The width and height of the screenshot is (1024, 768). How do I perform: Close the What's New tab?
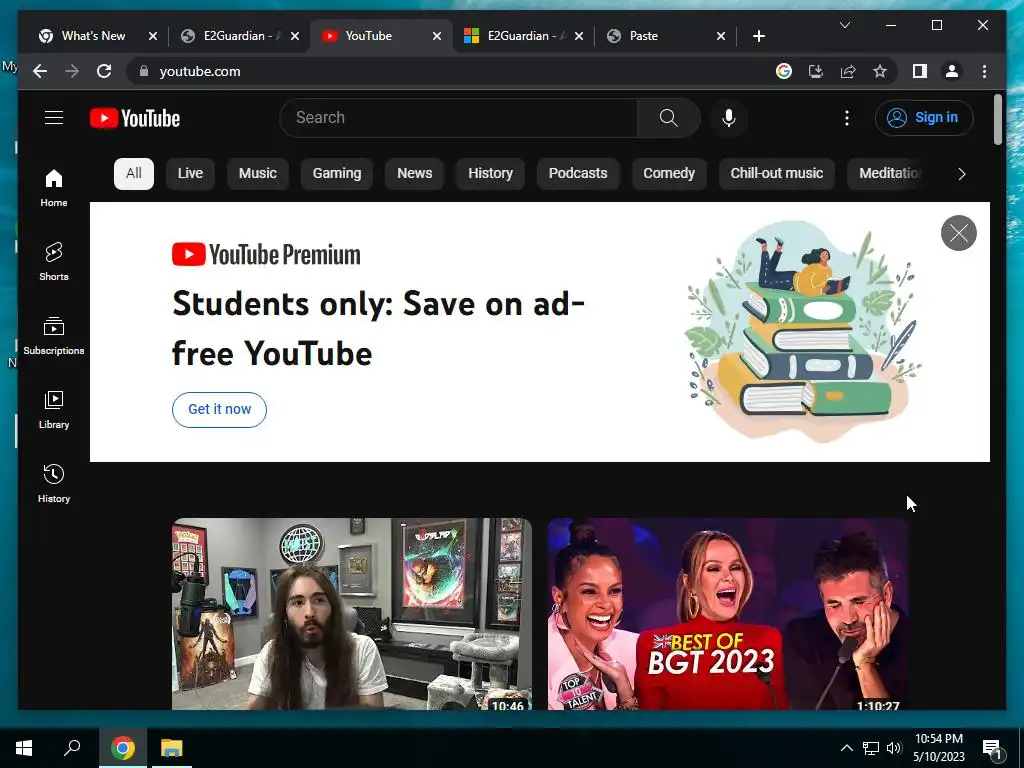[153, 36]
